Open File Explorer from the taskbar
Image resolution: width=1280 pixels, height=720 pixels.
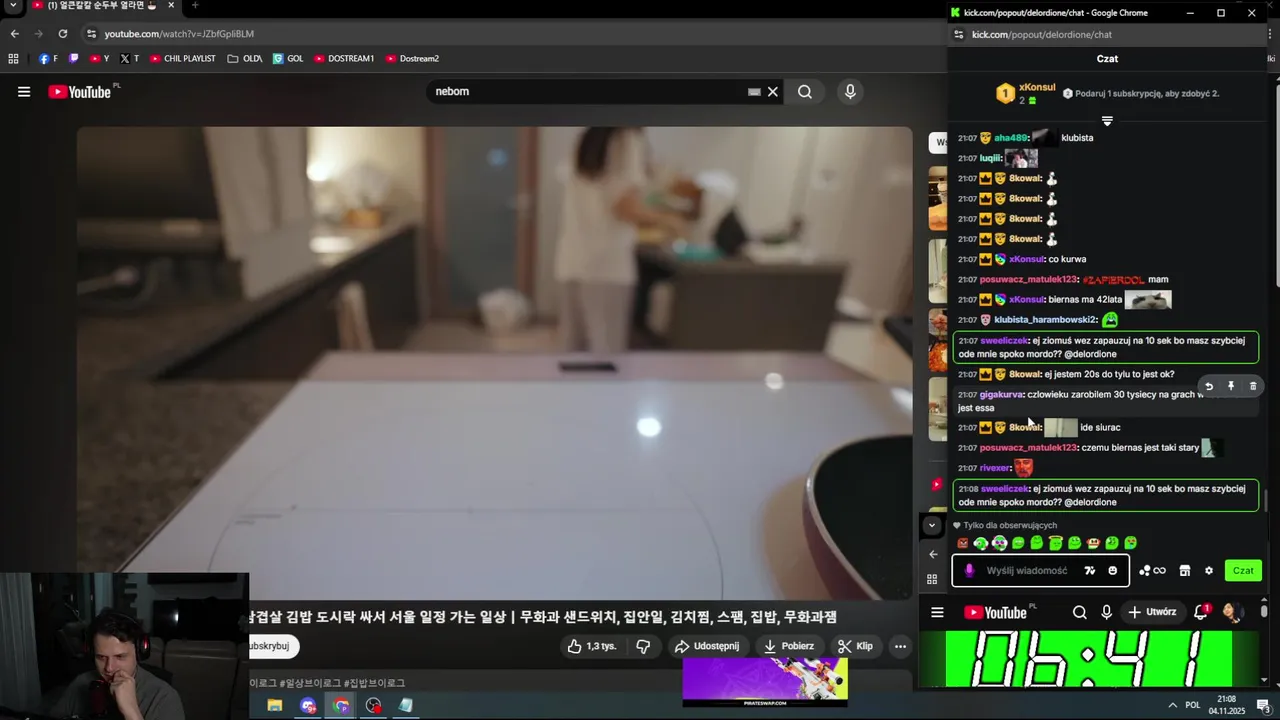[x=274, y=706]
